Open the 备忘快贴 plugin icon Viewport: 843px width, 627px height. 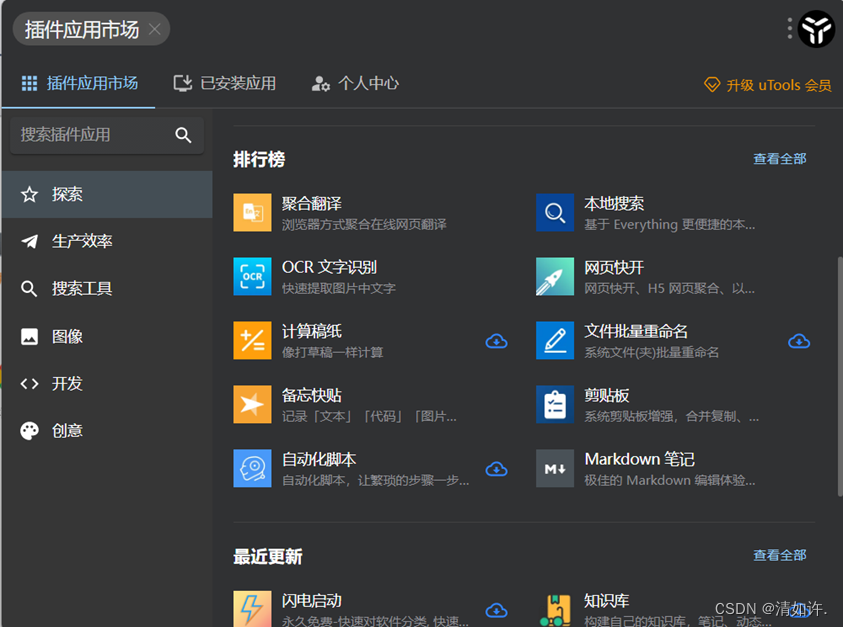(x=252, y=404)
